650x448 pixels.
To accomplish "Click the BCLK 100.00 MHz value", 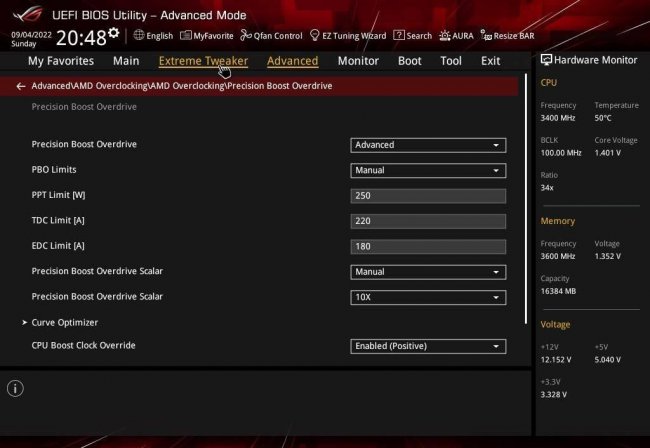I will point(561,153).
